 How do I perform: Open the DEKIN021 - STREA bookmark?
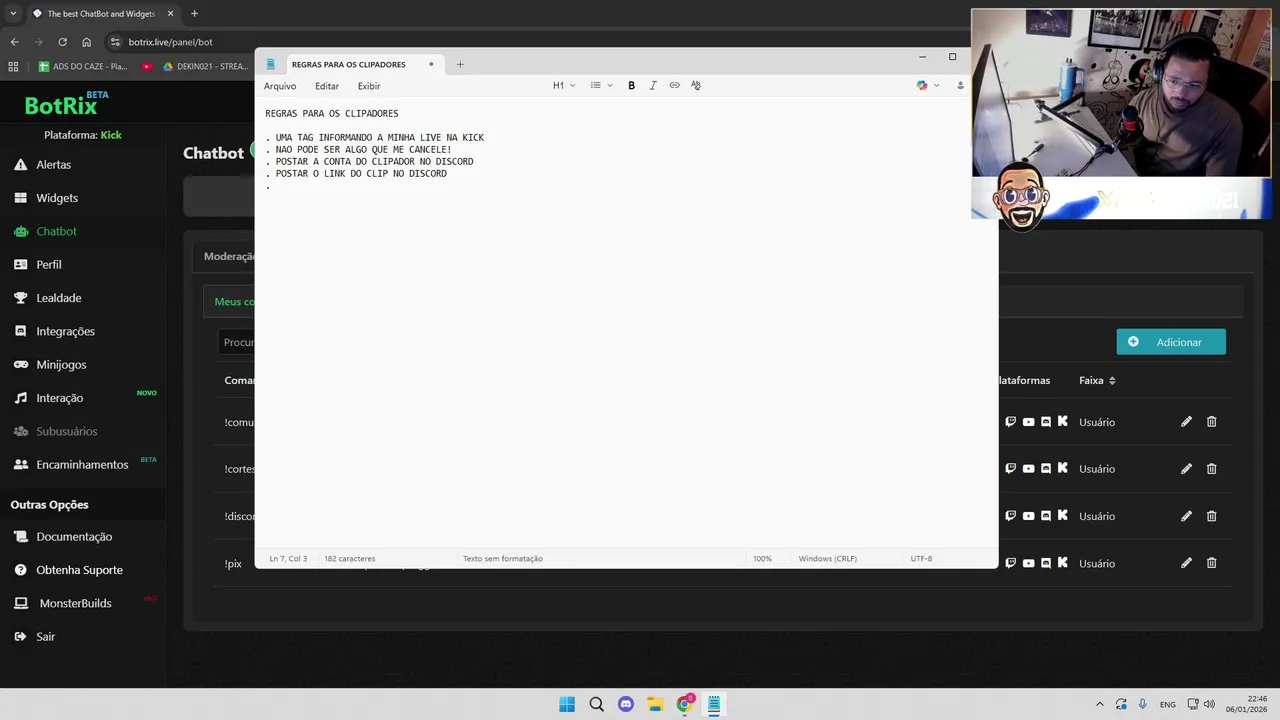coord(205,67)
